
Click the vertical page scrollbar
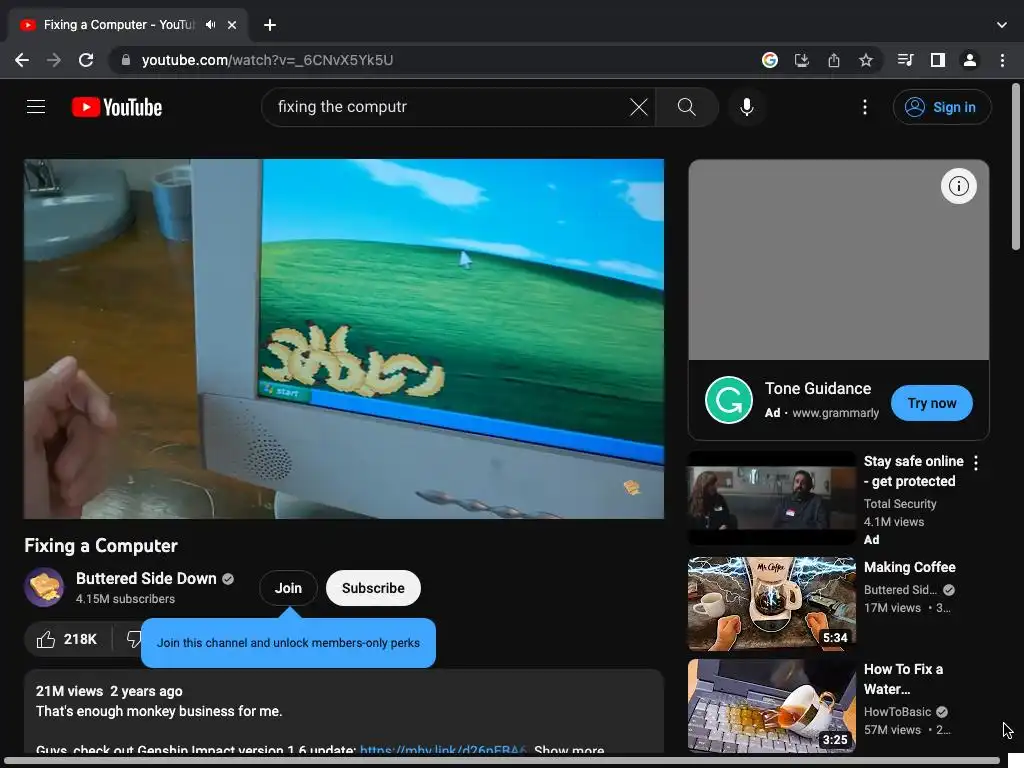click(x=1016, y=167)
